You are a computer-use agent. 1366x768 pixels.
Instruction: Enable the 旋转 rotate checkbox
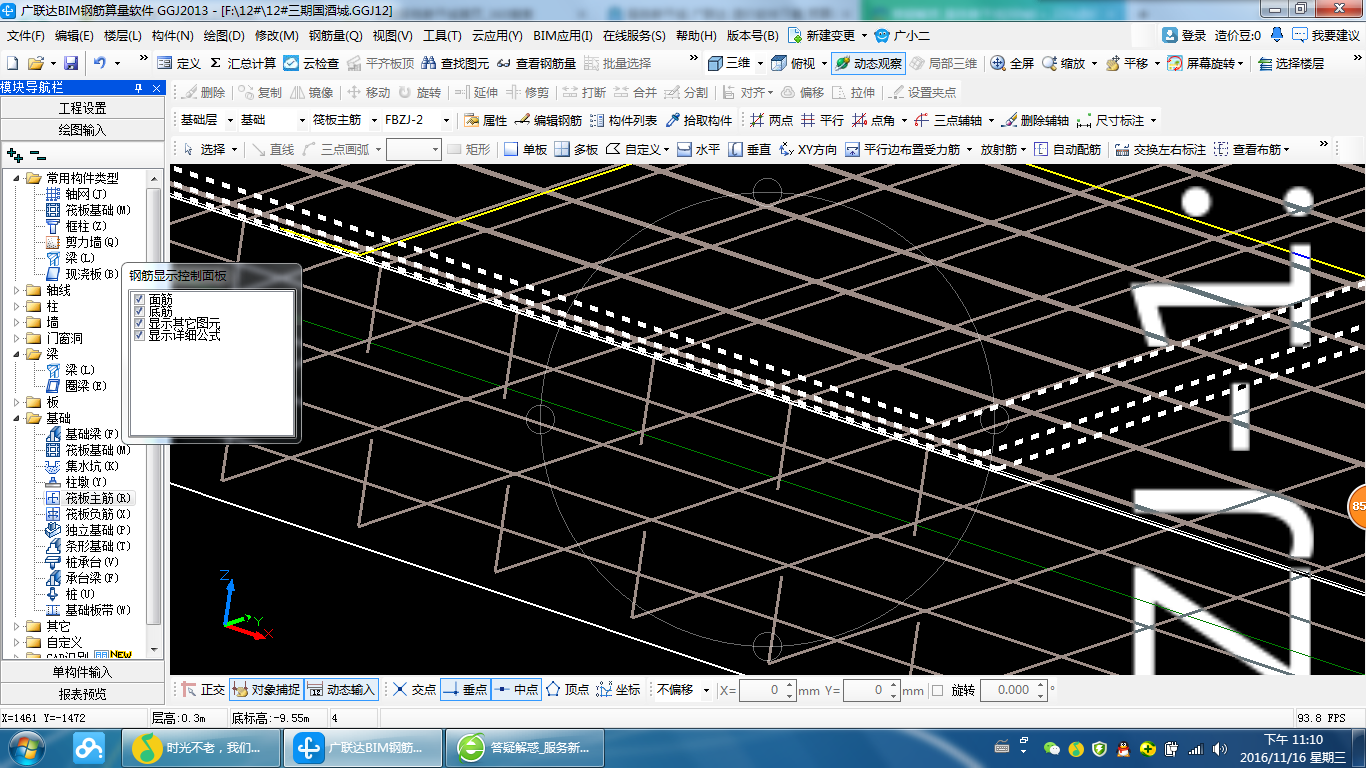937,690
